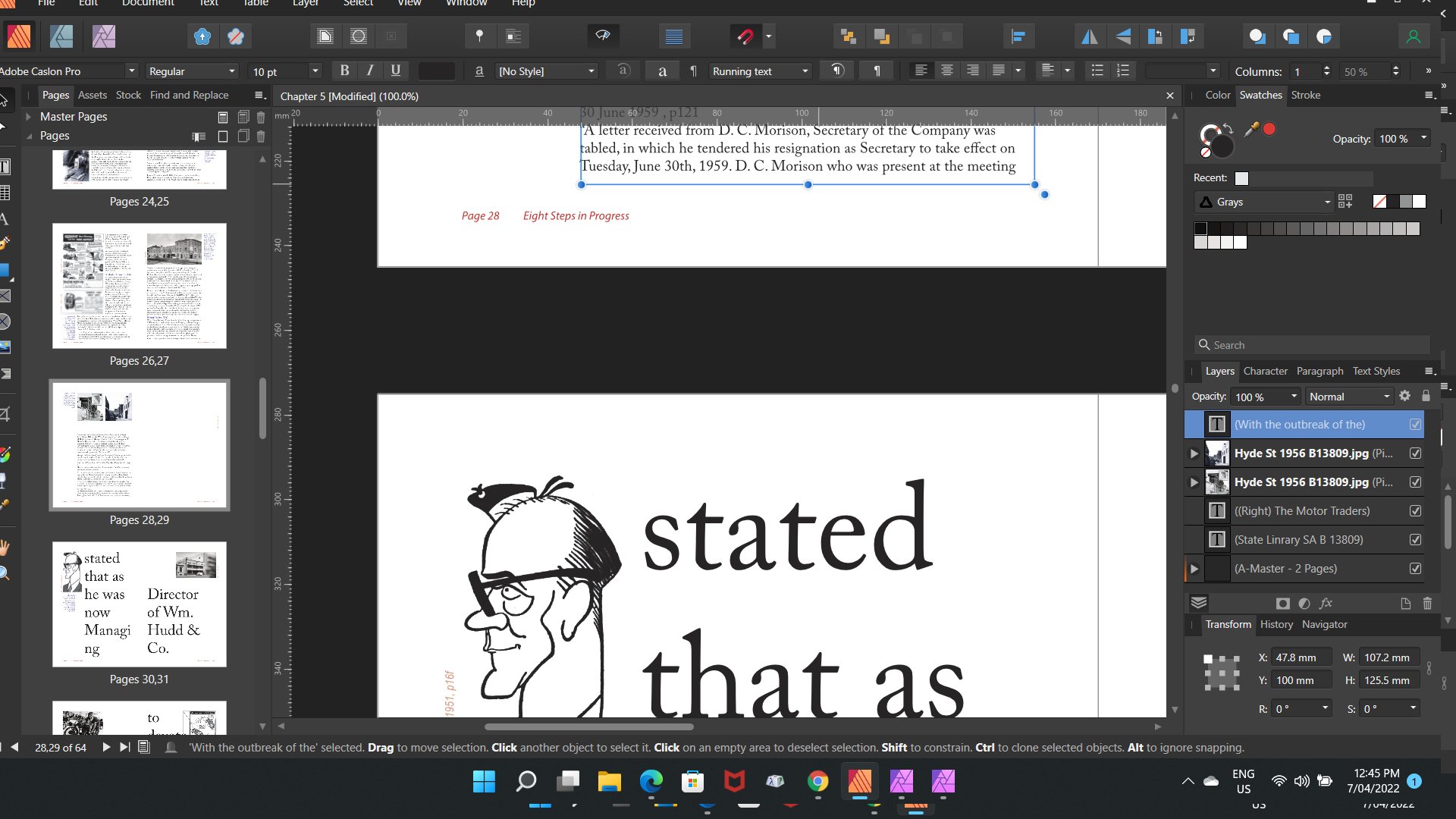This screenshot has height=819, width=1456.
Task: Open the Text Styles tab
Action: (1376, 371)
